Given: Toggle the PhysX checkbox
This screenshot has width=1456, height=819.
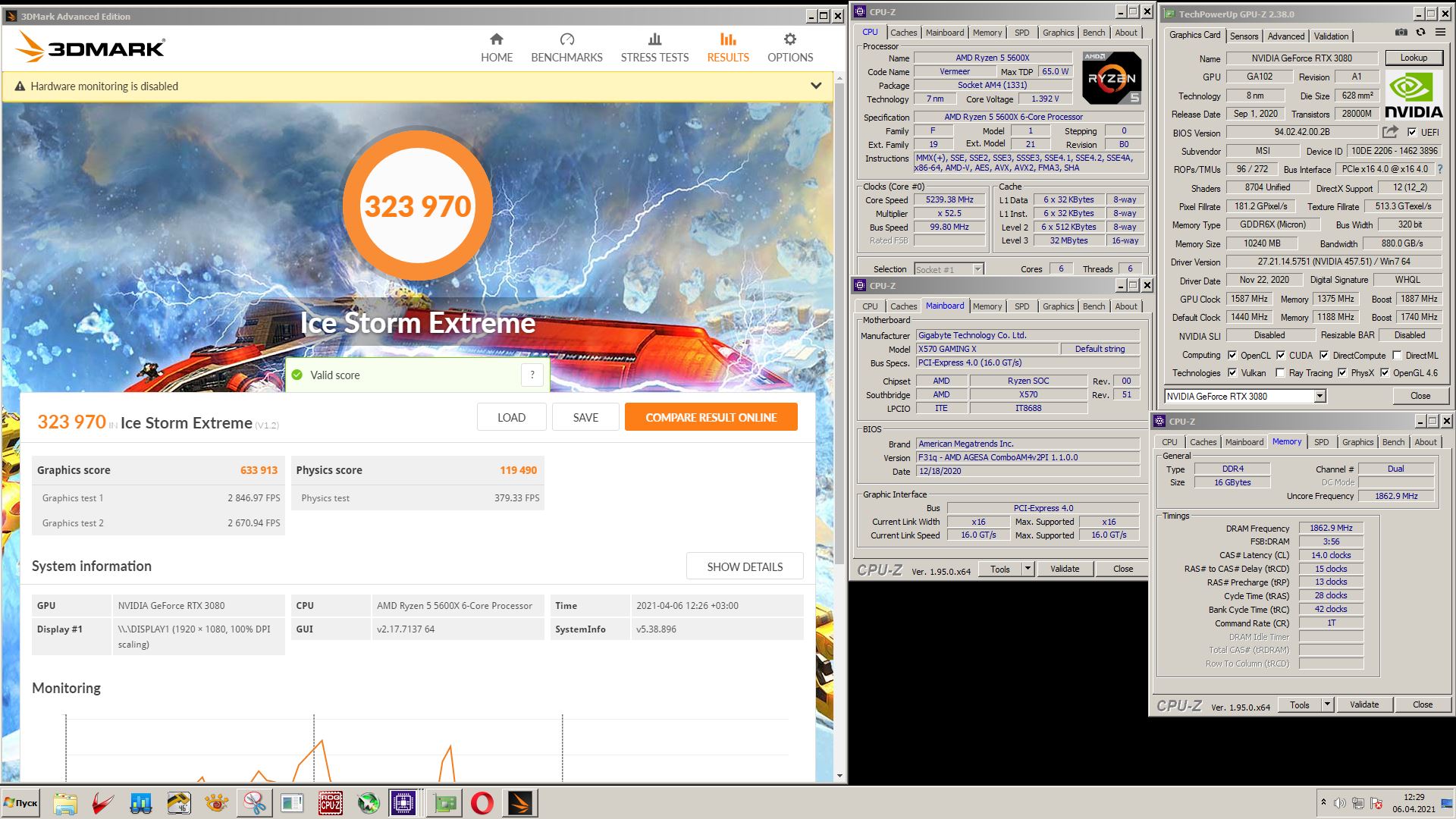Looking at the screenshot, I should [x=1342, y=373].
